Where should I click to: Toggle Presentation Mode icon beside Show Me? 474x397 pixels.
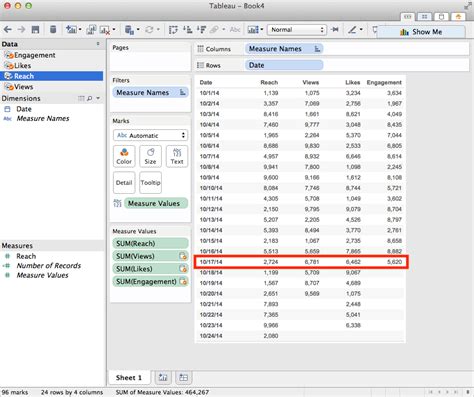375,30
